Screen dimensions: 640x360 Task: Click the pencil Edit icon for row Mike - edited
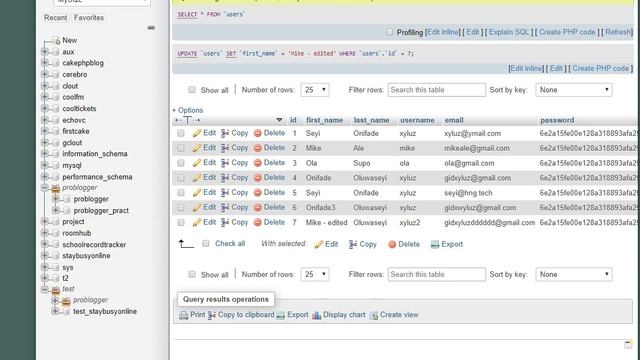197,222
